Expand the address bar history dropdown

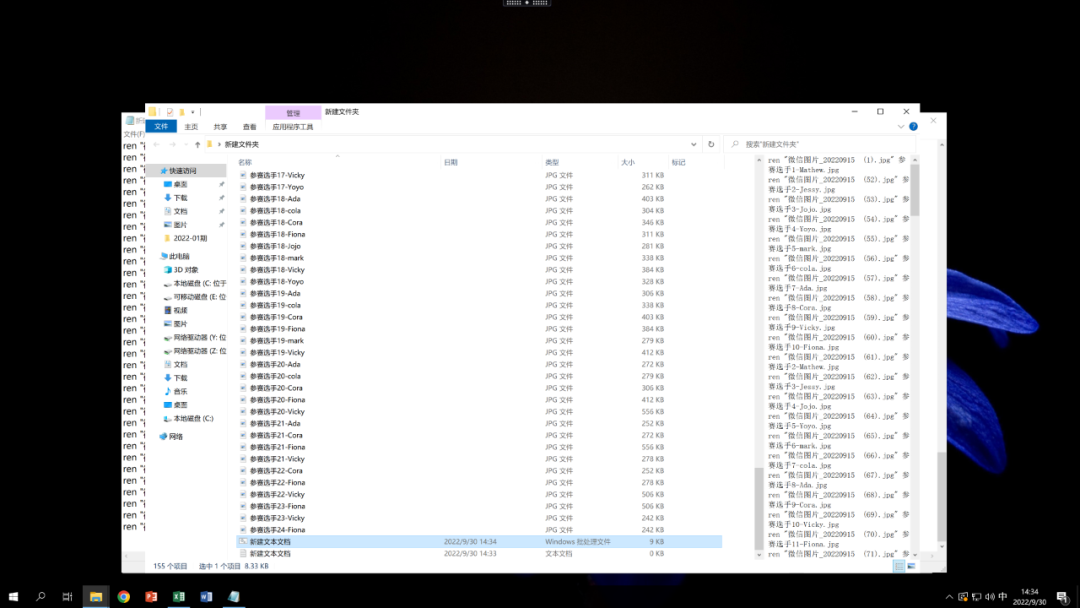point(694,145)
